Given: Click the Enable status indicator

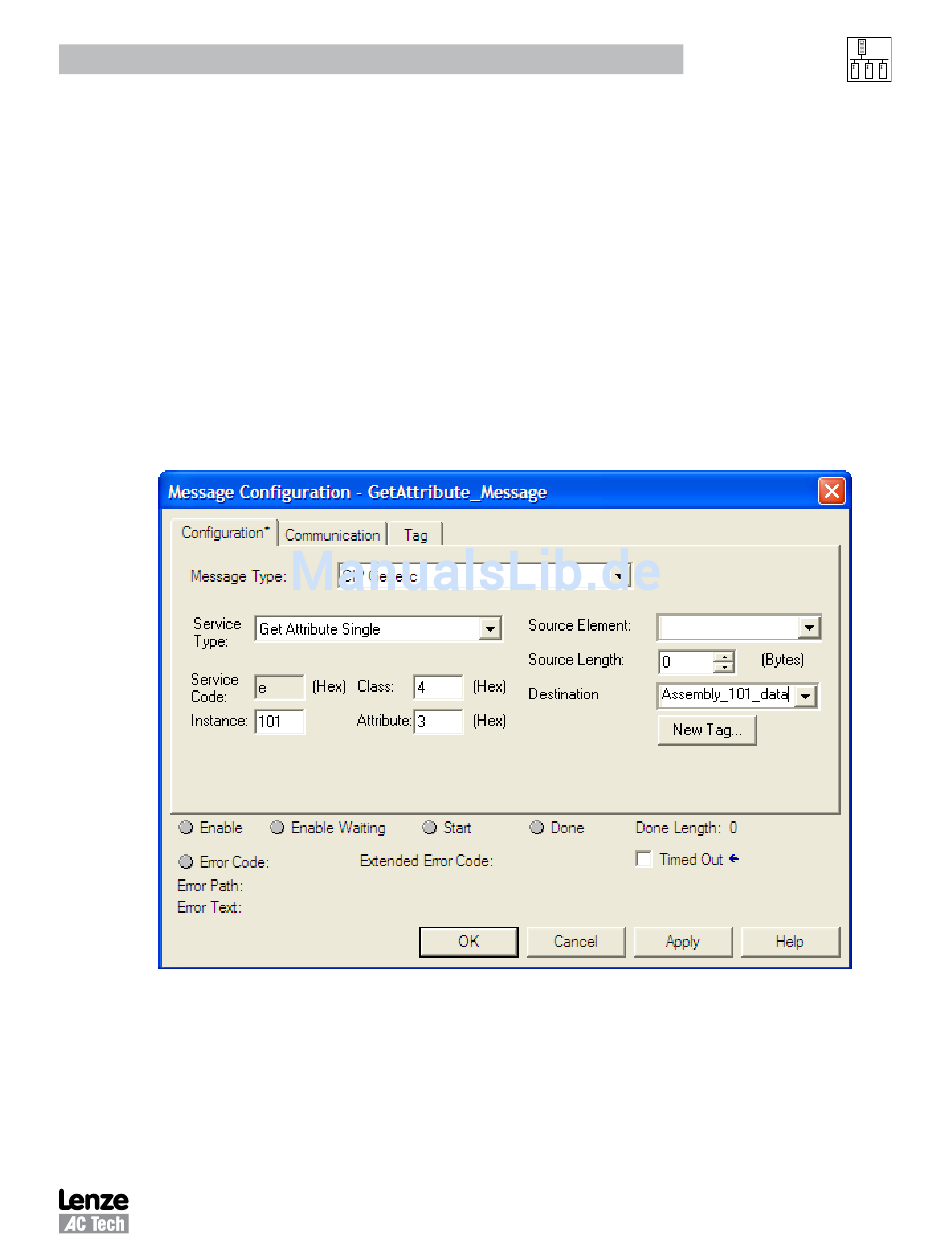Looking at the screenshot, I should pos(186,828).
